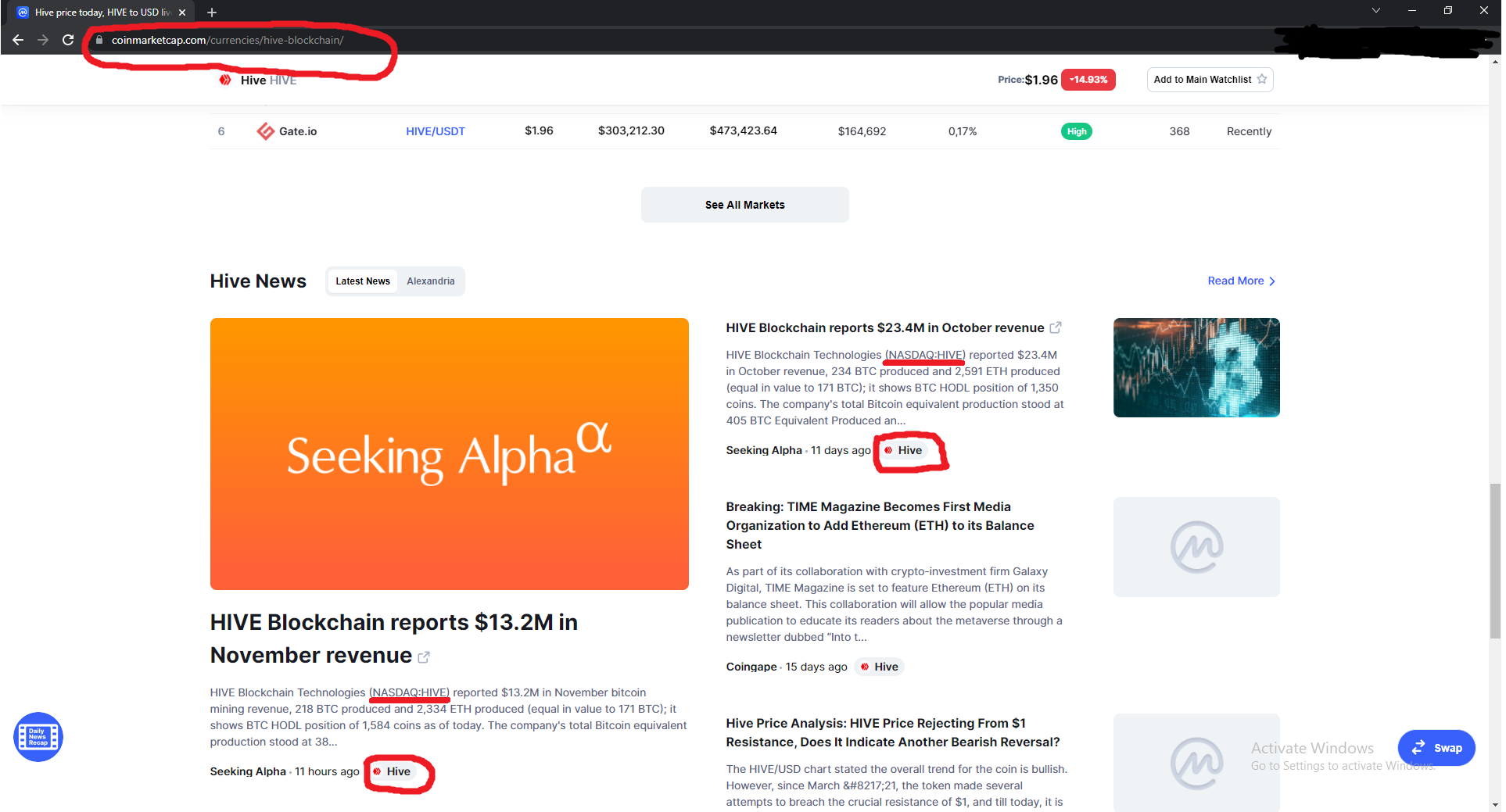Switch to the Latest News tab

click(x=363, y=281)
